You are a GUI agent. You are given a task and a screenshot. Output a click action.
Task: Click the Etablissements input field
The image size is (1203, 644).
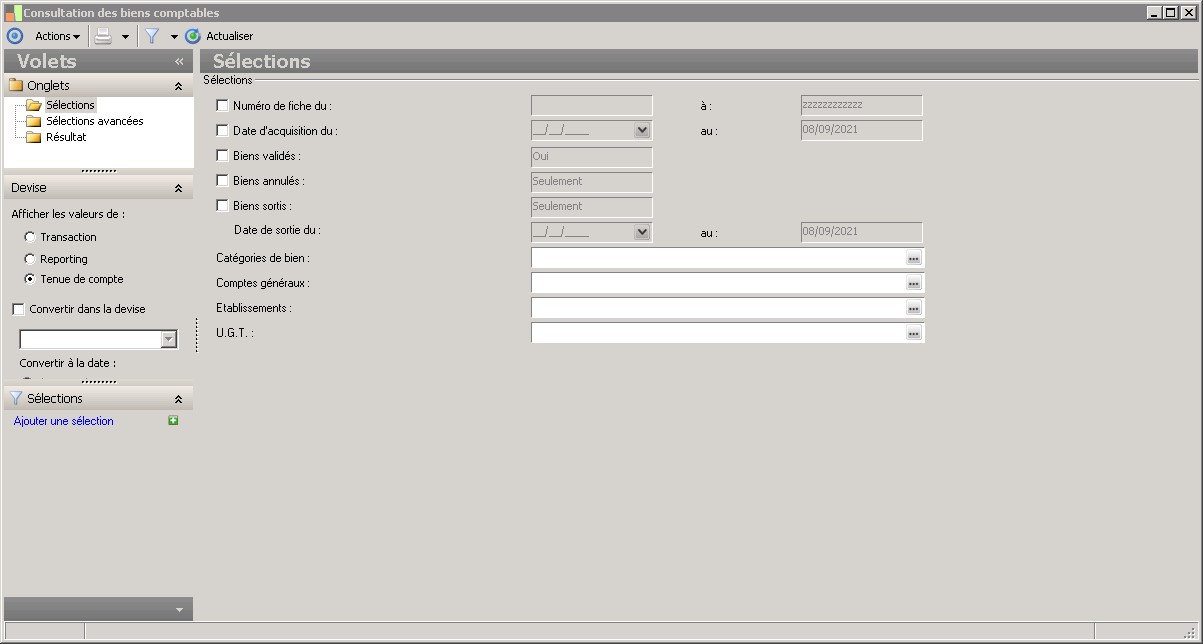718,308
